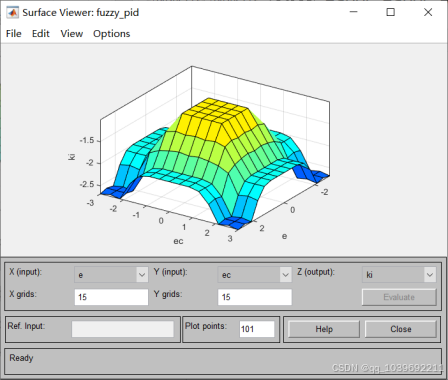Click the Ready status text
Screen dimensions: 448x380
click(x=21, y=358)
